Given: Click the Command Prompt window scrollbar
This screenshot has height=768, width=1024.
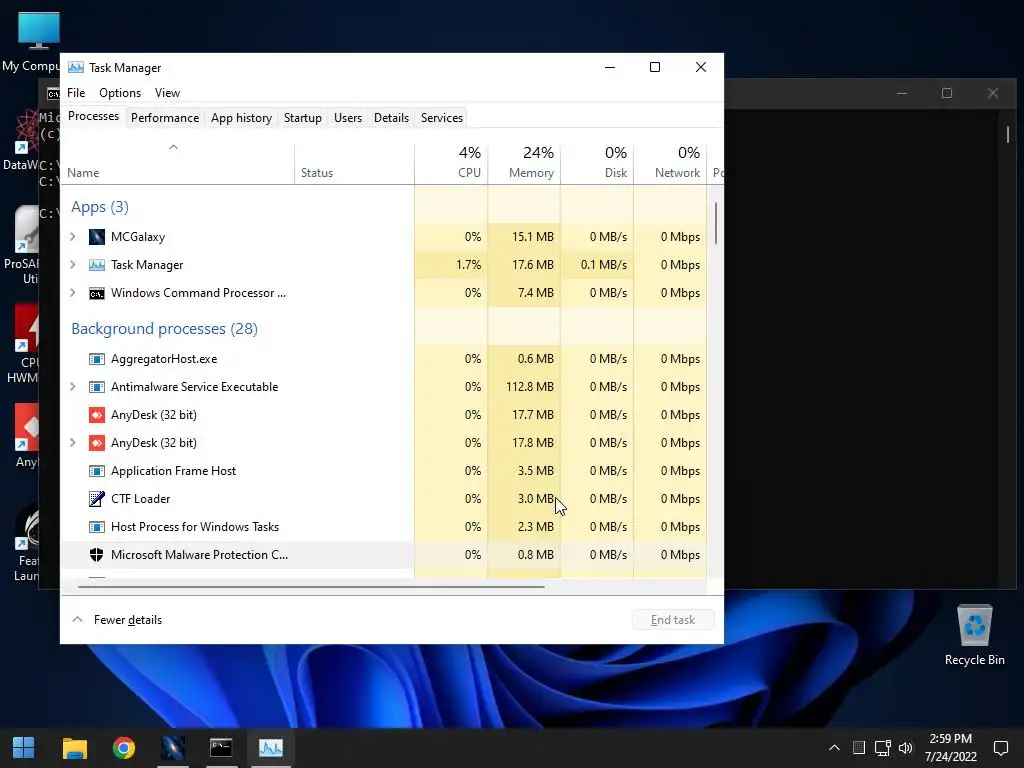Looking at the screenshot, I should pos(1008,135).
